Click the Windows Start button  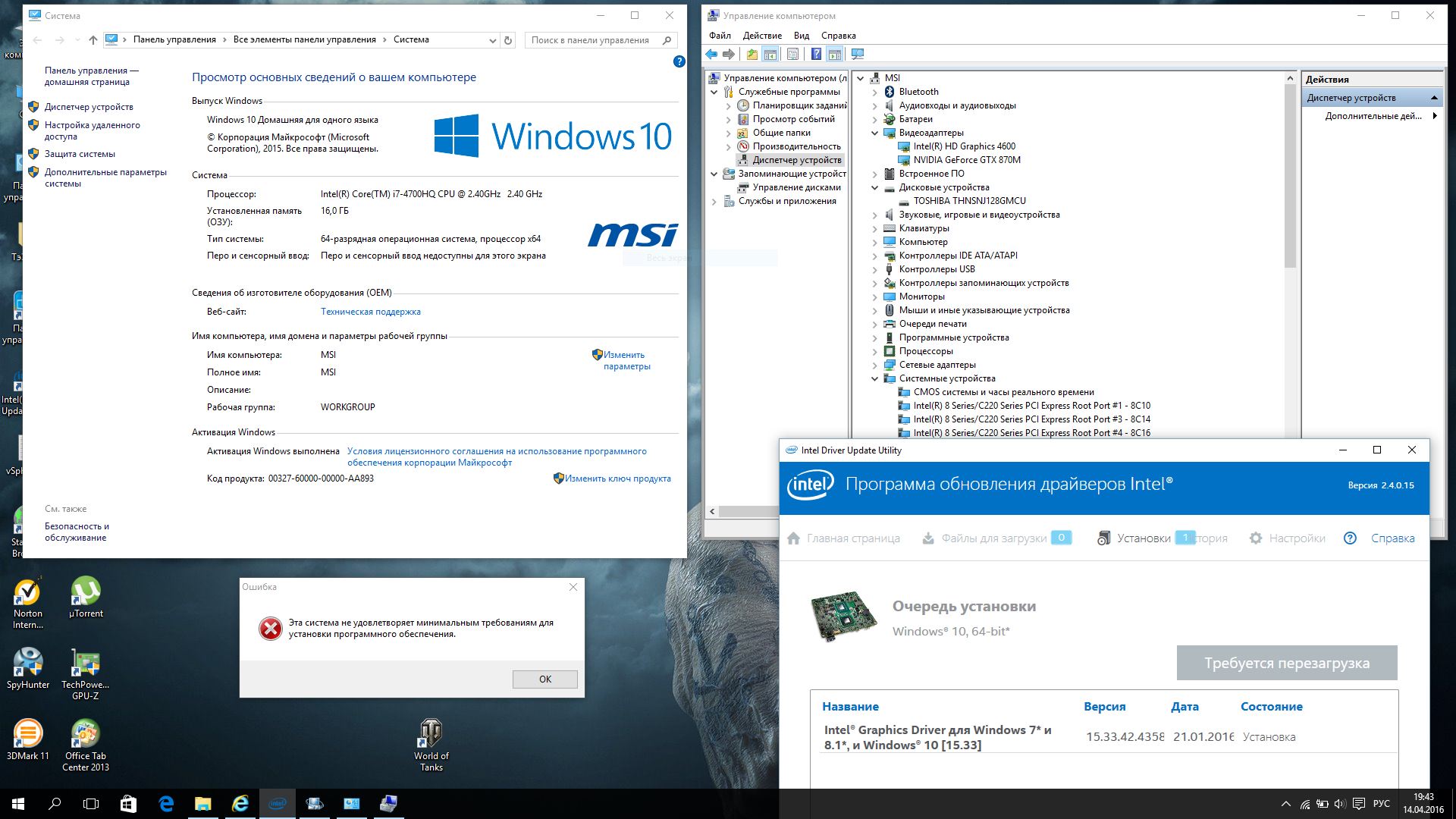[x=18, y=804]
